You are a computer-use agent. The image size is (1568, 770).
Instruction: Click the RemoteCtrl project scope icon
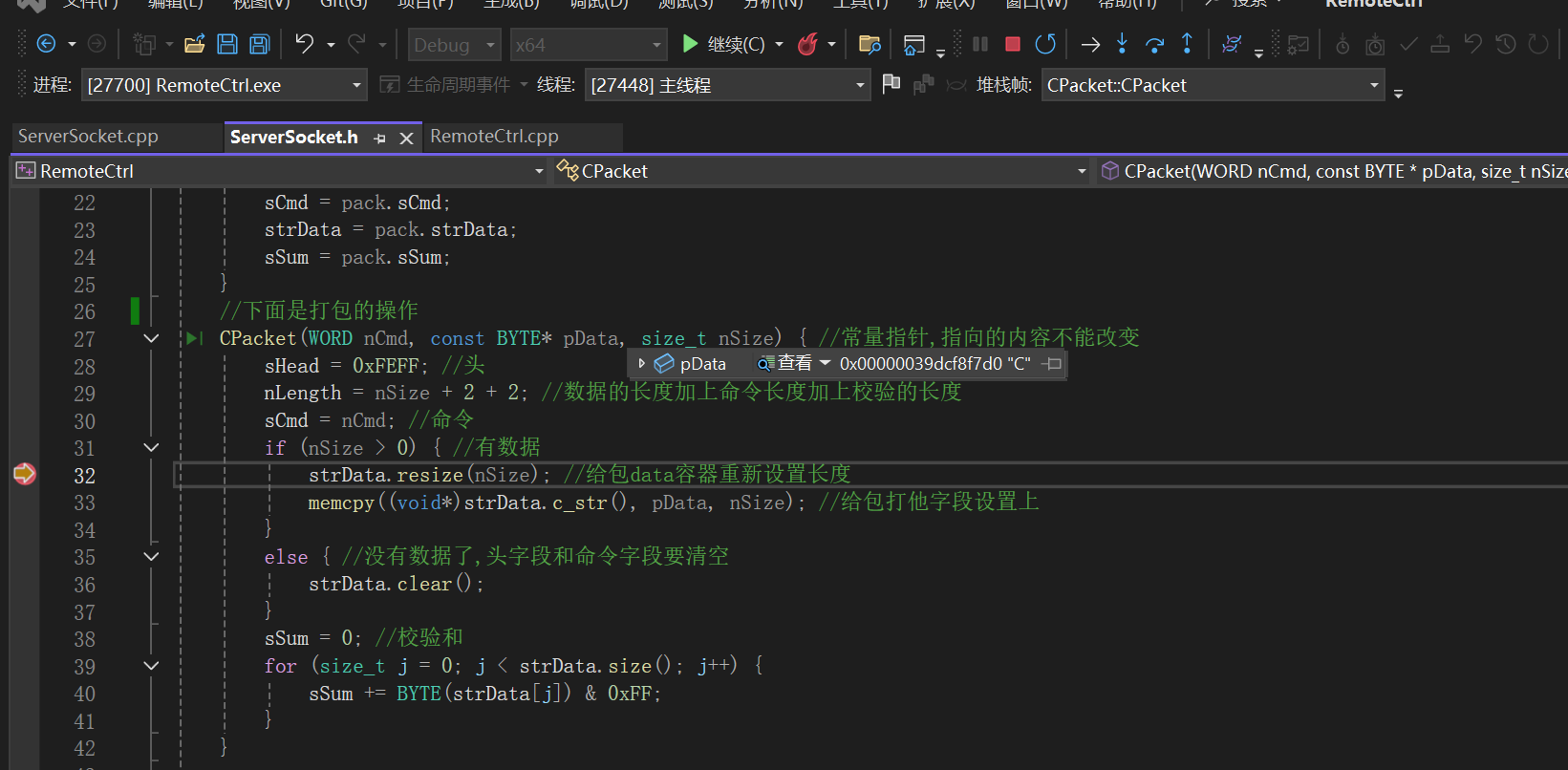tap(26, 171)
